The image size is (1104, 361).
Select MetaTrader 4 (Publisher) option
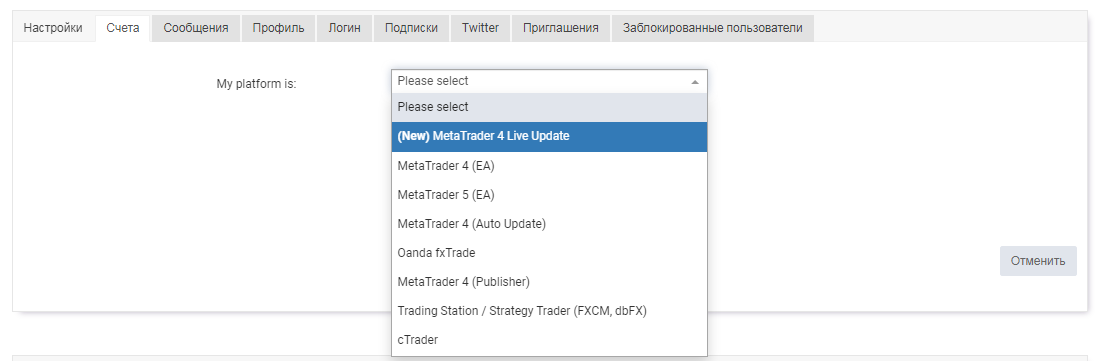[x=549, y=281]
